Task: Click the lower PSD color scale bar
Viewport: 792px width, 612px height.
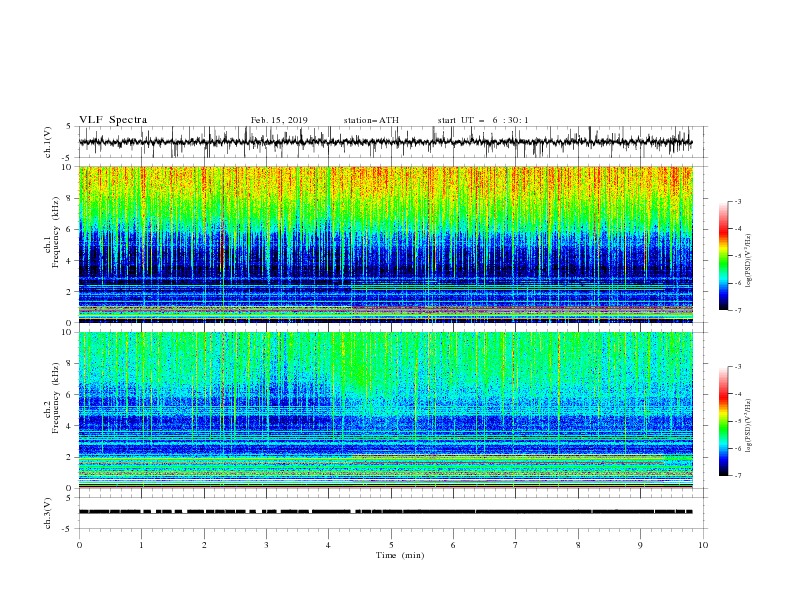Action: coord(723,421)
